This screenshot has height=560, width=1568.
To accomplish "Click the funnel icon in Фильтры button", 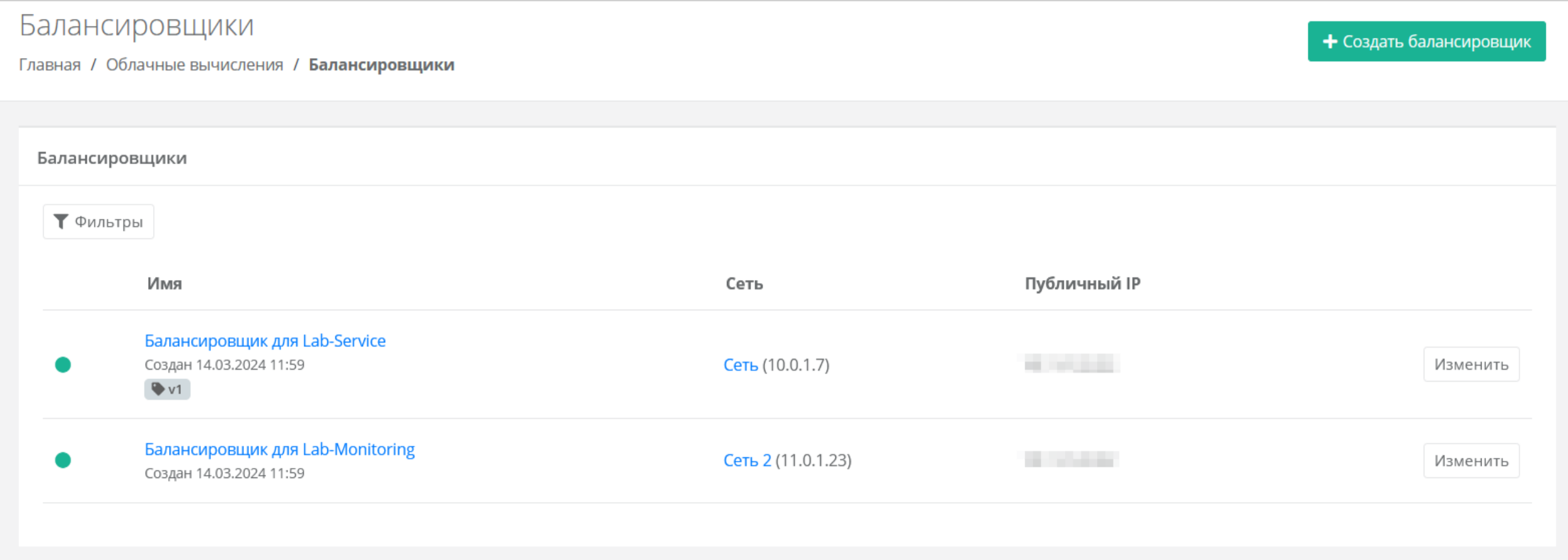I will coord(61,221).
